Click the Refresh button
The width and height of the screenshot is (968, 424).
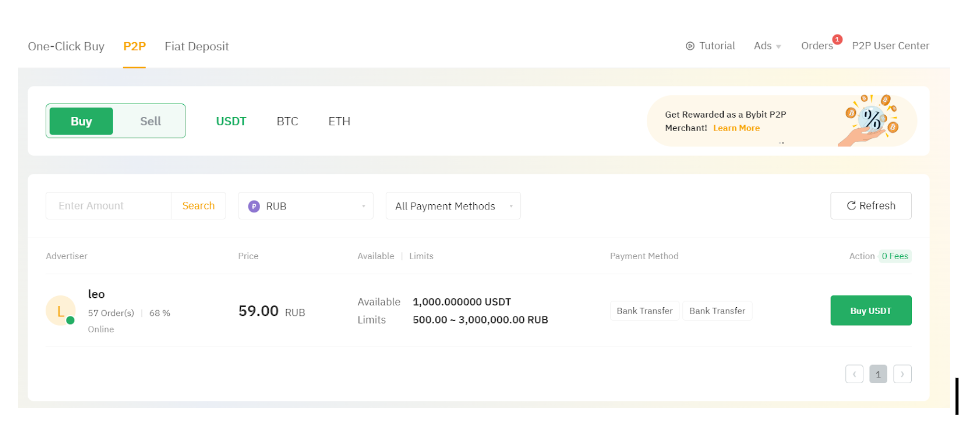(x=870, y=206)
